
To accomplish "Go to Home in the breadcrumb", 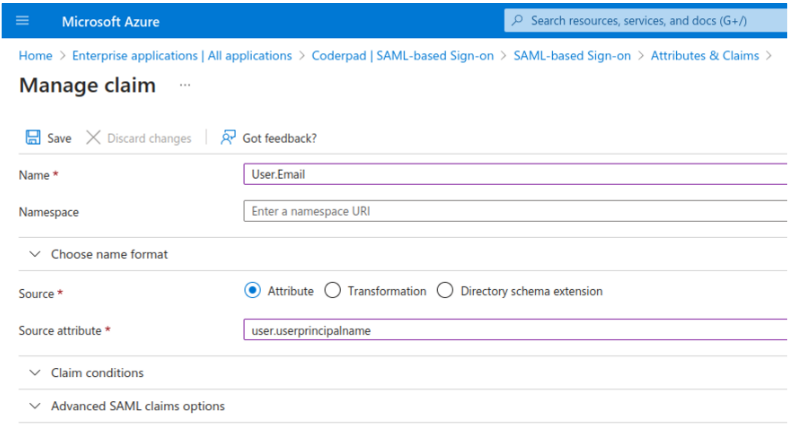I will 35,56.
